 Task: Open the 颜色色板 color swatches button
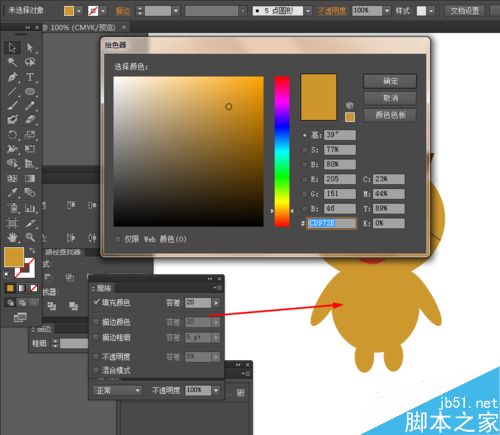390,115
